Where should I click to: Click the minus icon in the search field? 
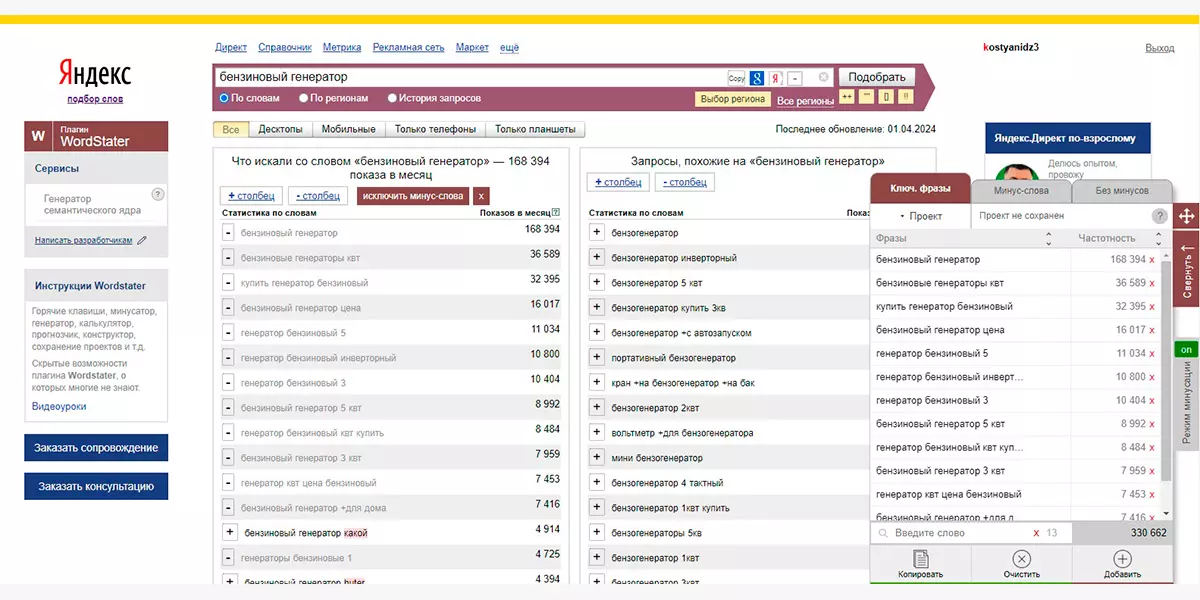coord(795,78)
